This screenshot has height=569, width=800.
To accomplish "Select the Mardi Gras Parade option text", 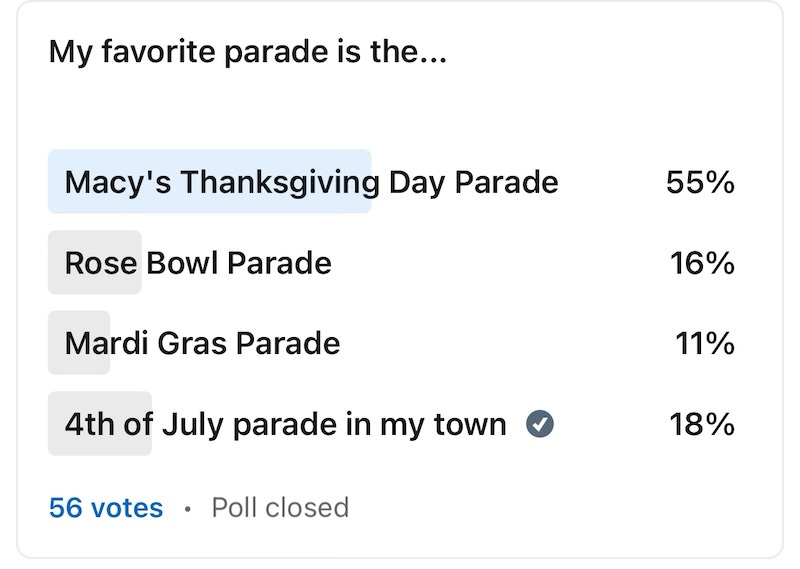I will tap(203, 343).
